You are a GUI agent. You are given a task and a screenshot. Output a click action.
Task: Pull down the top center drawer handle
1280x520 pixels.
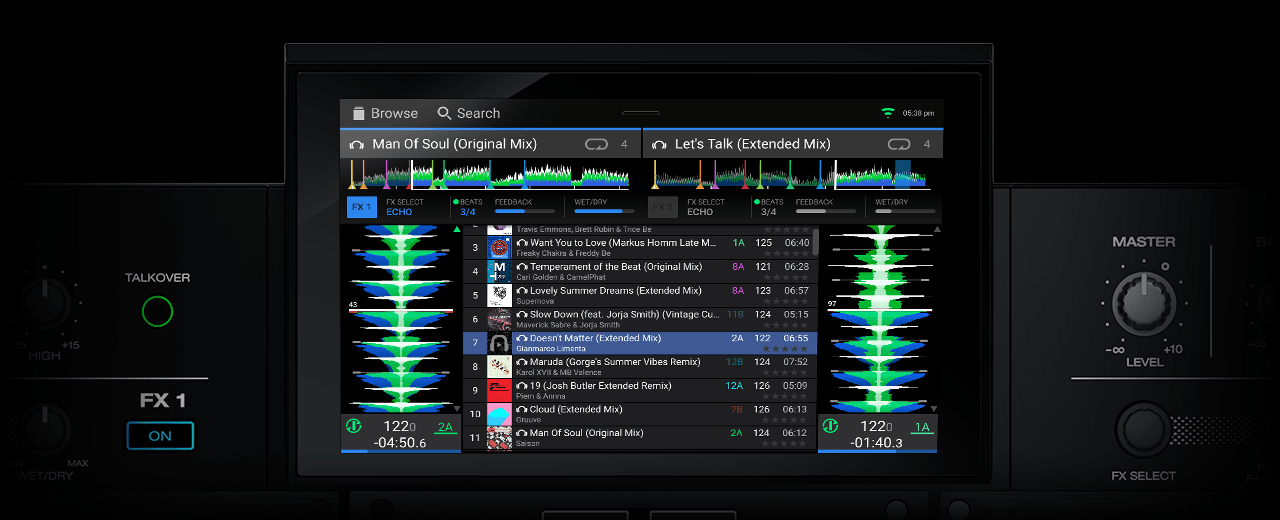[x=640, y=113]
